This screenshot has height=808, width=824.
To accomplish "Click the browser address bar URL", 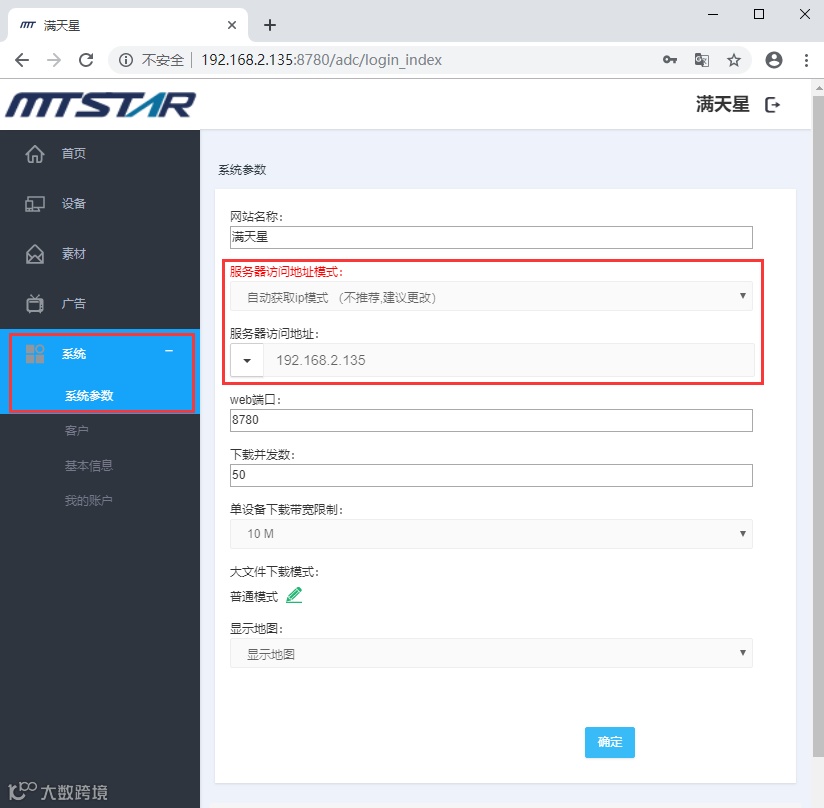I will (x=321, y=60).
